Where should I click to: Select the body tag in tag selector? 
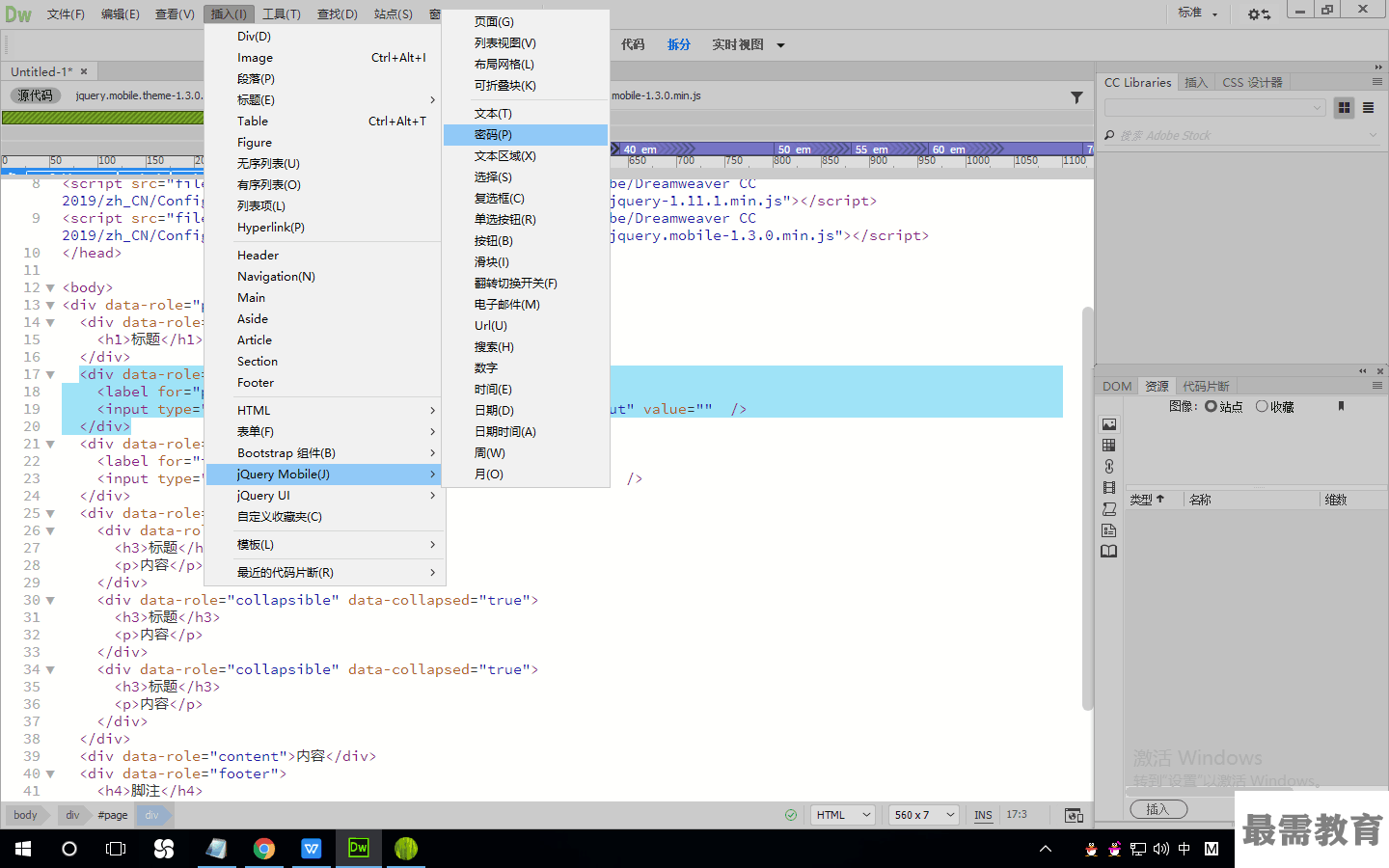(26, 815)
